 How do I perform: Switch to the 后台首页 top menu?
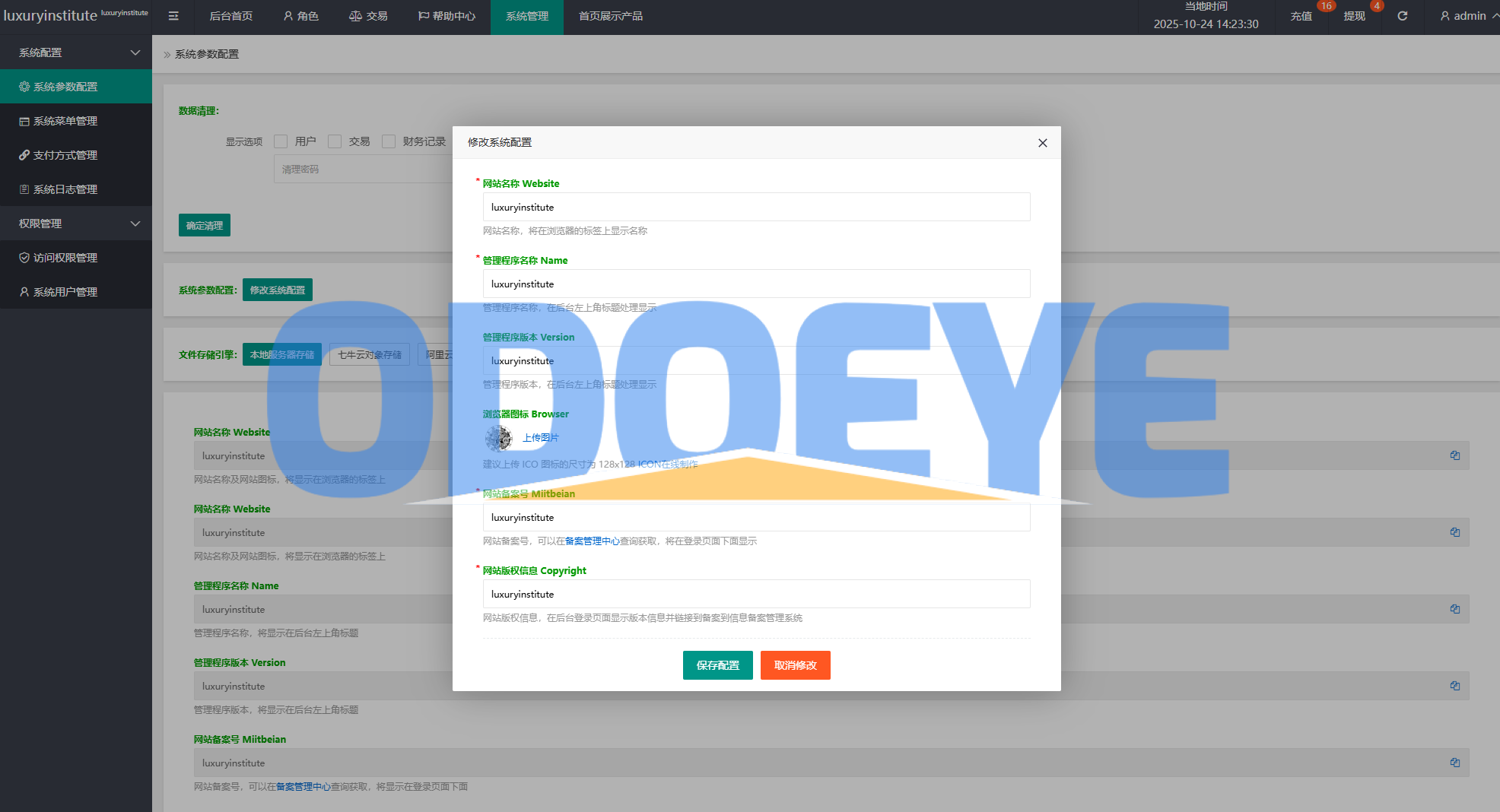pyautogui.click(x=230, y=16)
